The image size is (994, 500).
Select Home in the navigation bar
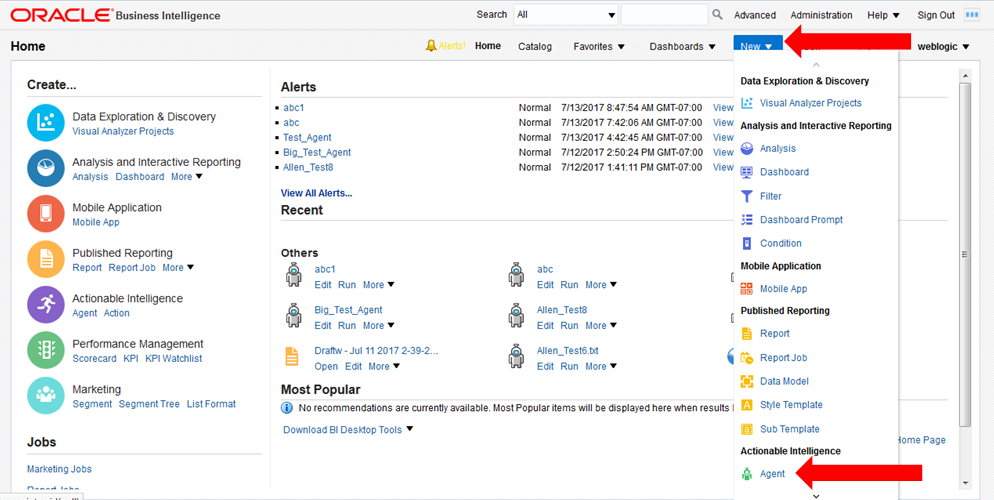pyautogui.click(x=488, y=46)
